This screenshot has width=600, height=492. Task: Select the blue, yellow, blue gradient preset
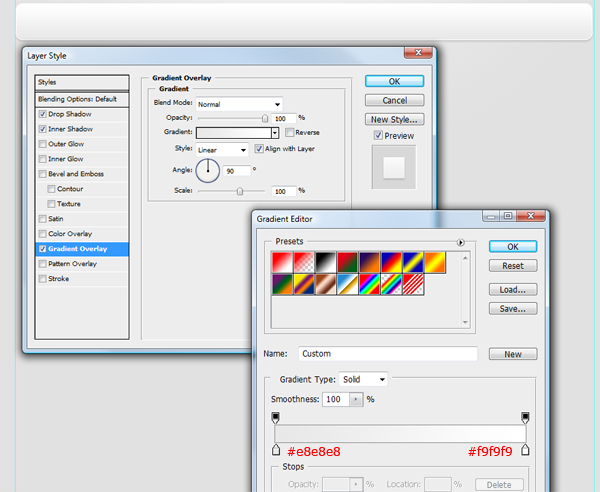click(x=413, y=262)
